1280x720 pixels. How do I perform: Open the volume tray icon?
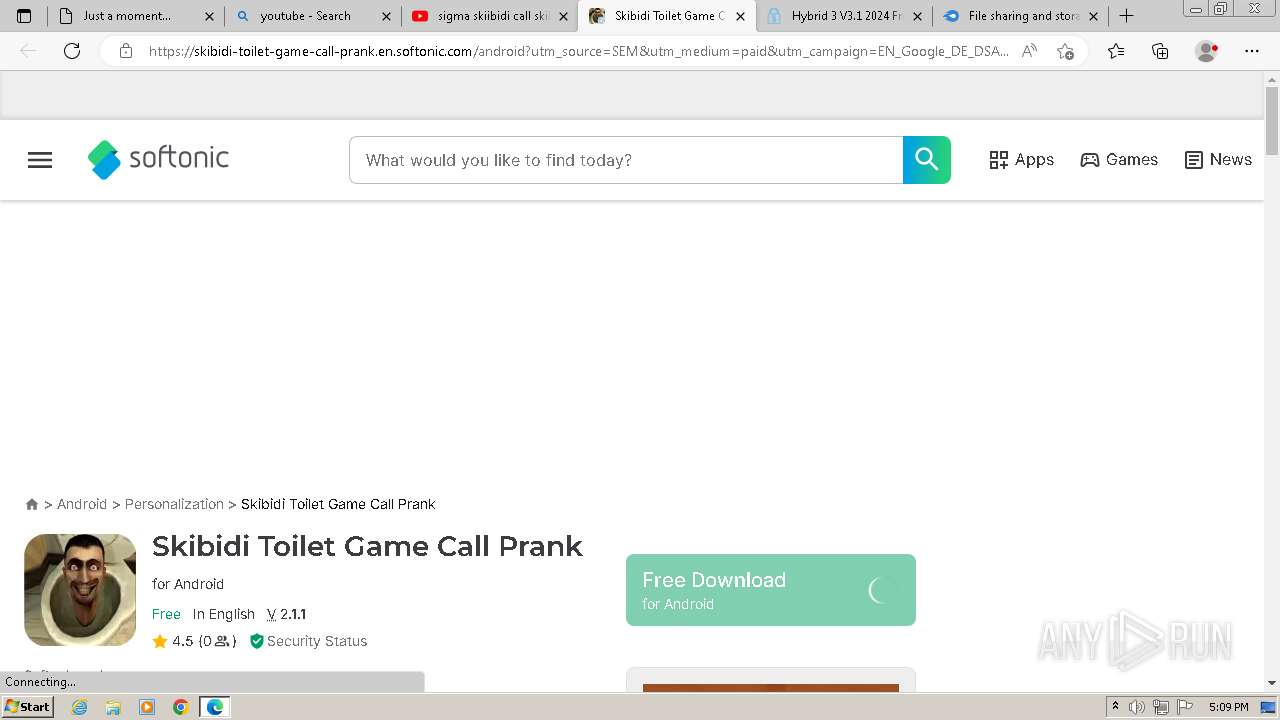point(1137,707)
